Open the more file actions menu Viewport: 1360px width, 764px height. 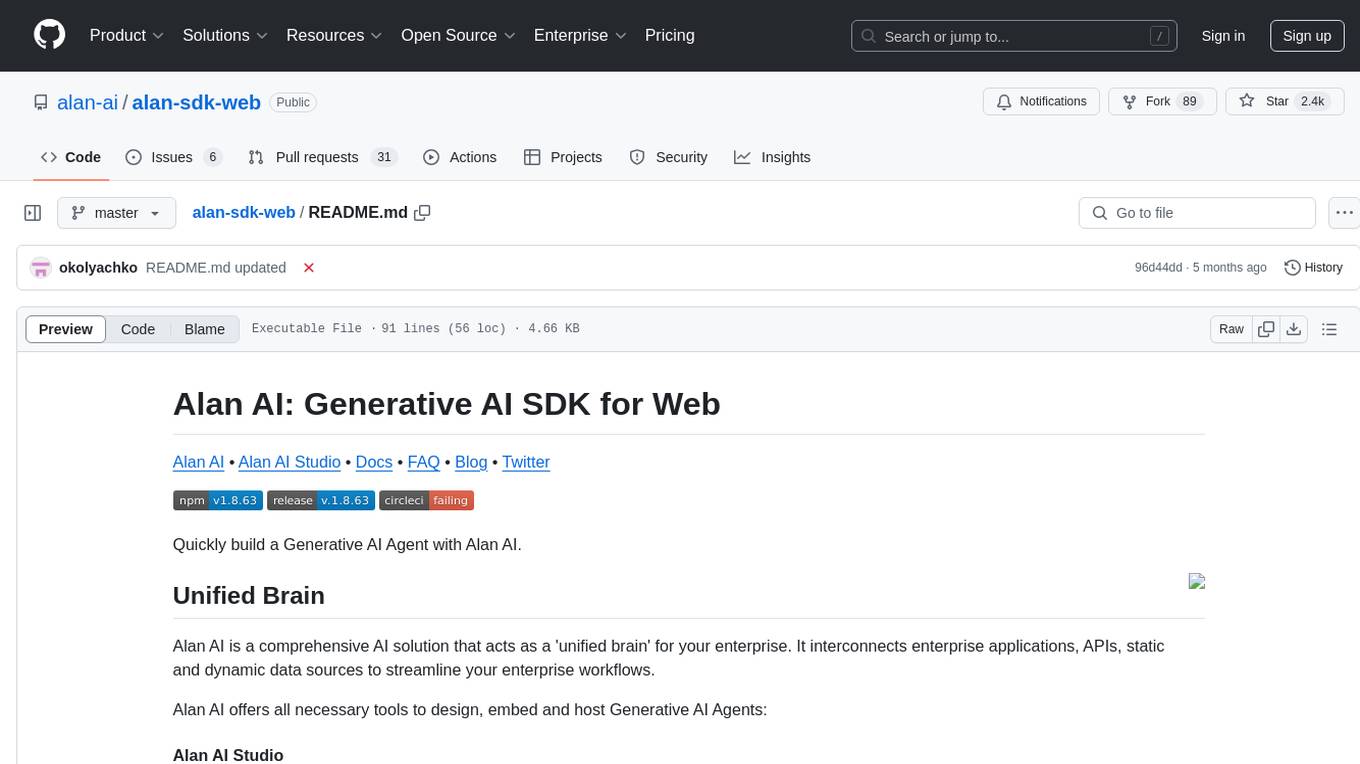pos(1344,213)
